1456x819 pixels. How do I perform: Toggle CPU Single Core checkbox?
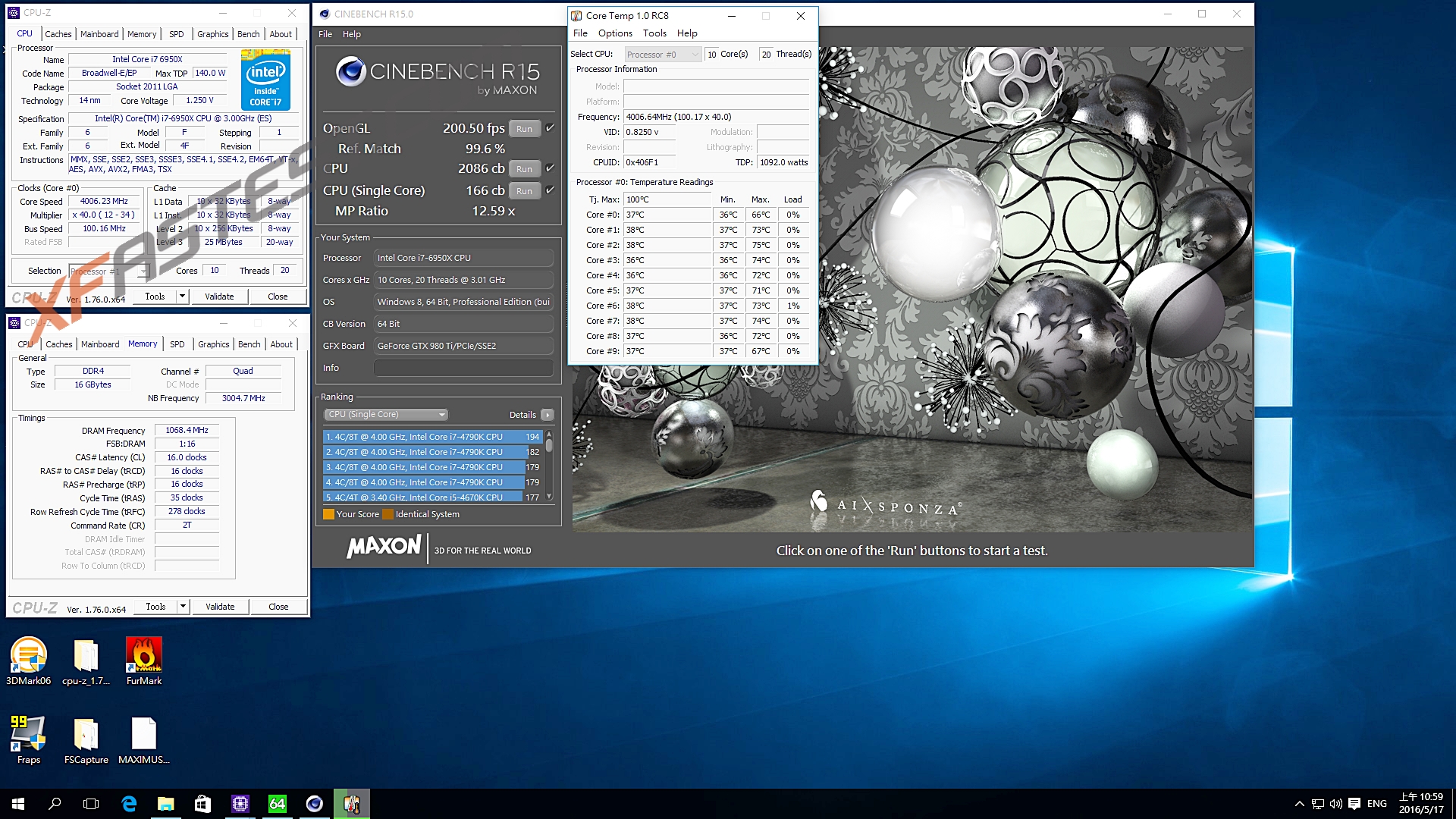[x=551, y=190]
